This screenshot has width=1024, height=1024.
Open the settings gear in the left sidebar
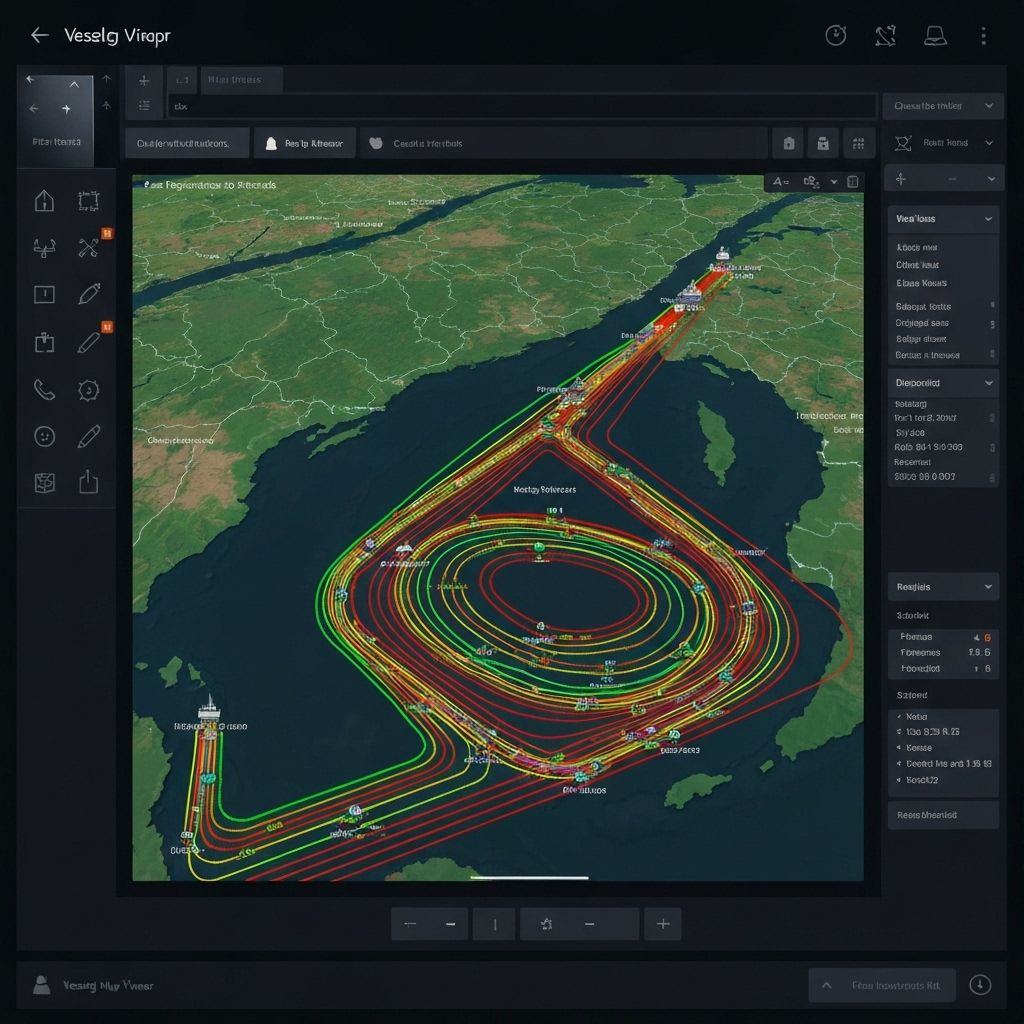tap(88, 390)
